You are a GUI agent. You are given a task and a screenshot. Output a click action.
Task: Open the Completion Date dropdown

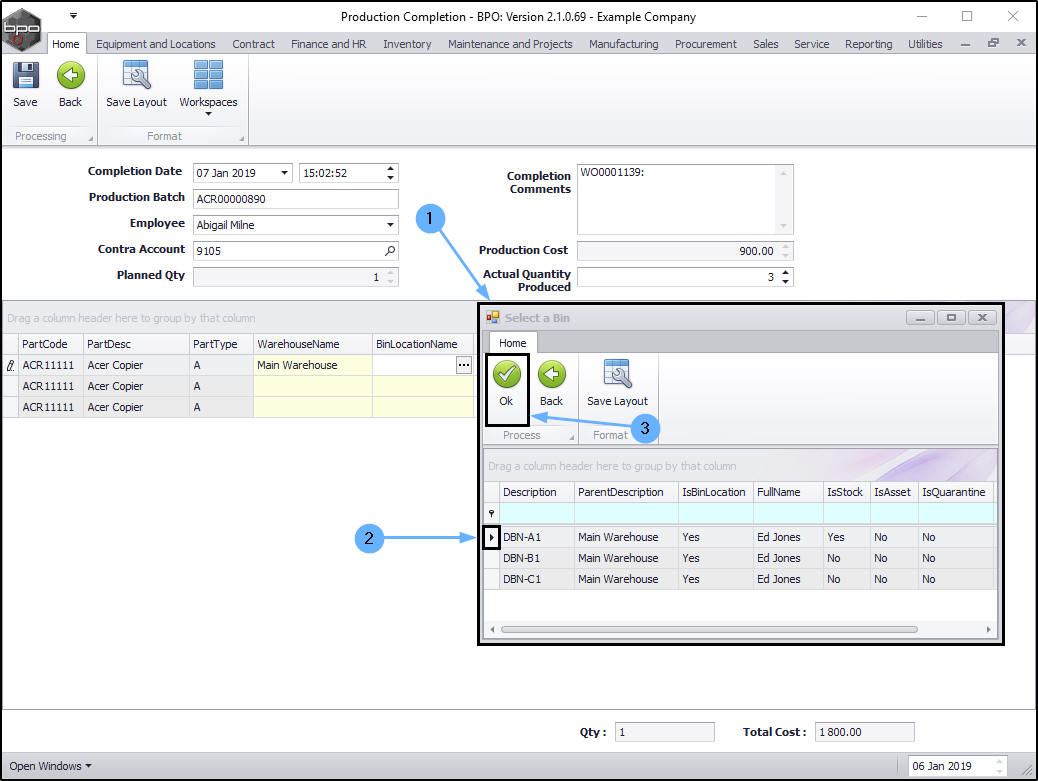point(284,173)
